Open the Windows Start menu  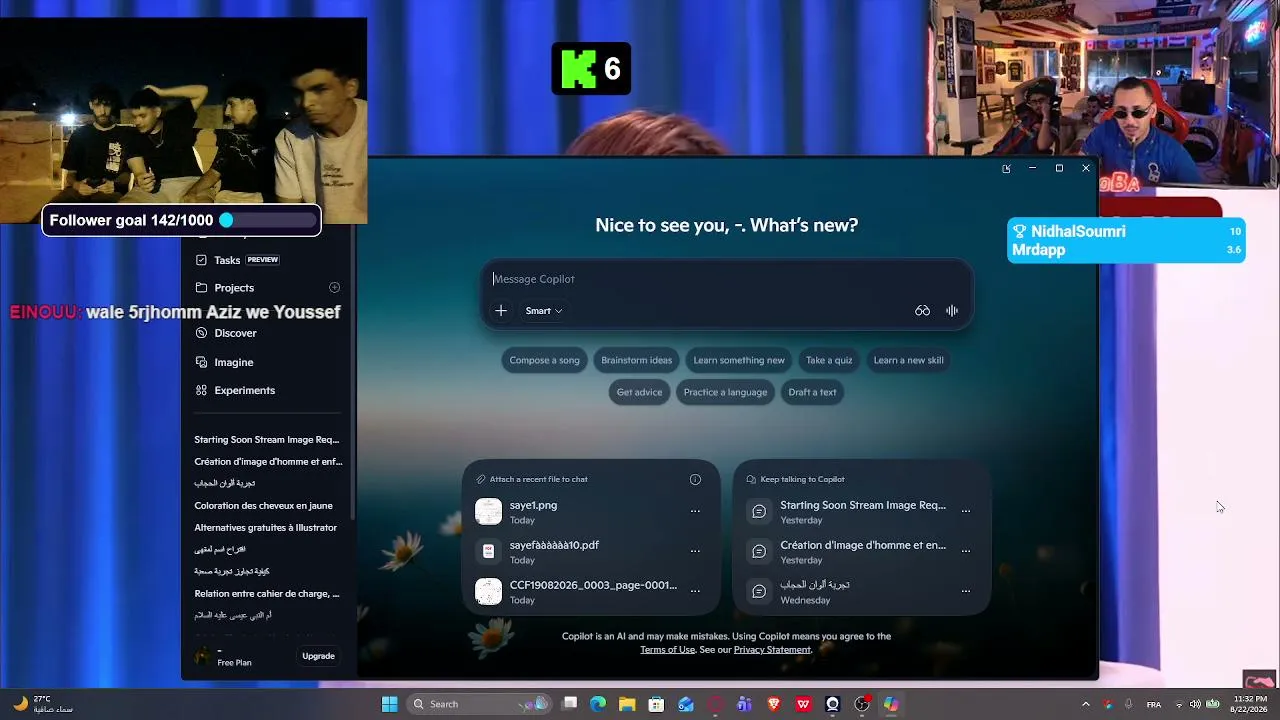(389, 704)
